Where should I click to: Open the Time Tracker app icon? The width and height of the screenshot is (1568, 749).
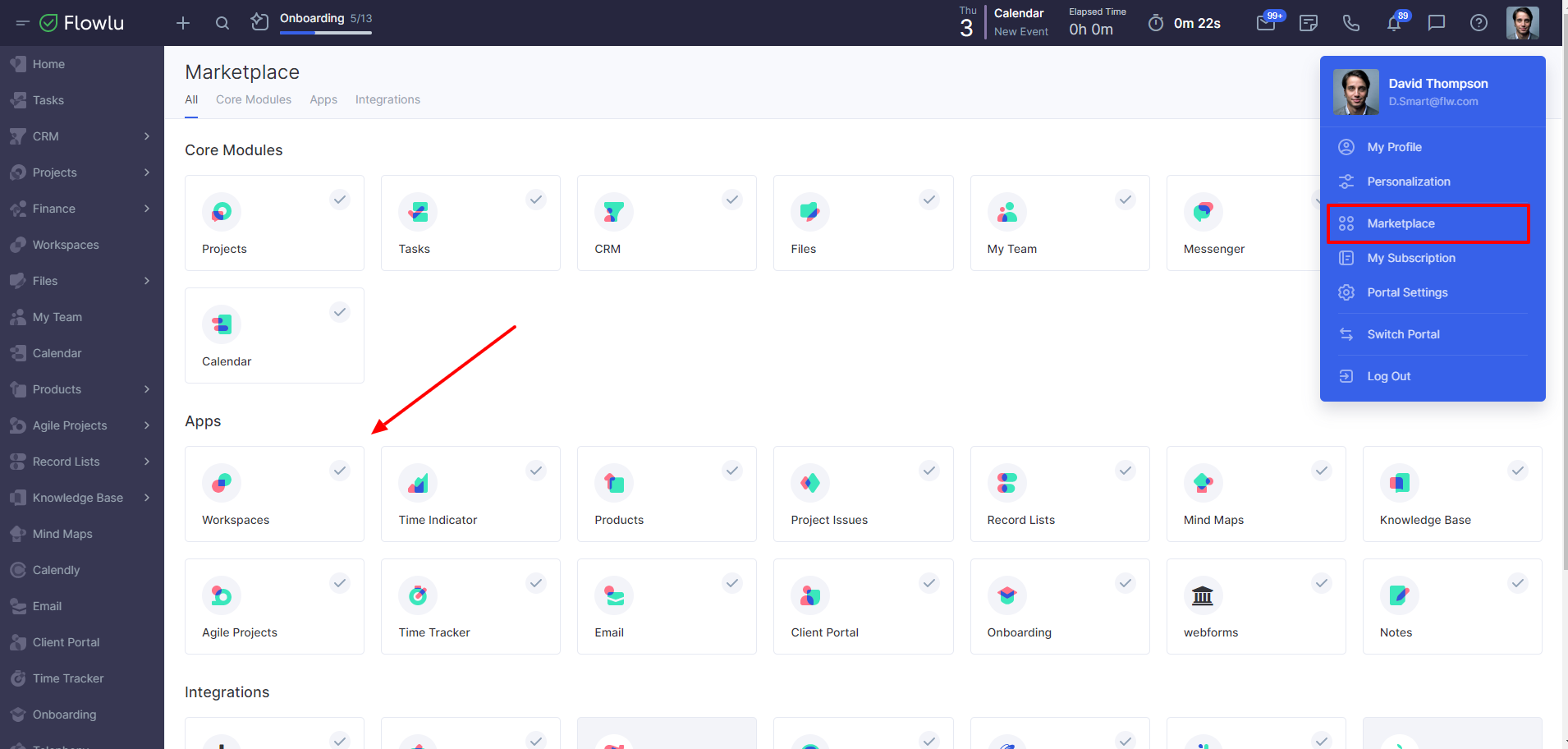[418, 595]
